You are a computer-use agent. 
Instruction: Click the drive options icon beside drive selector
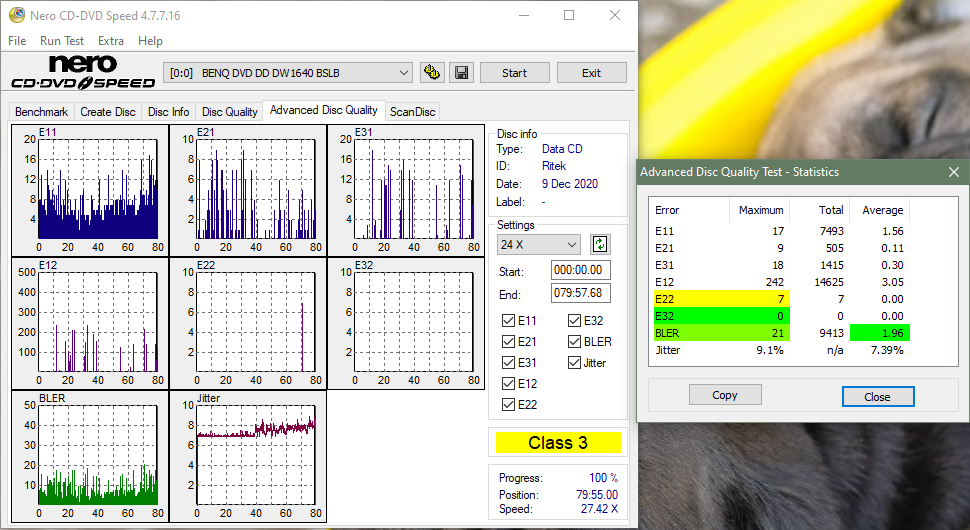pyautogui.click(x=432, y=73)
